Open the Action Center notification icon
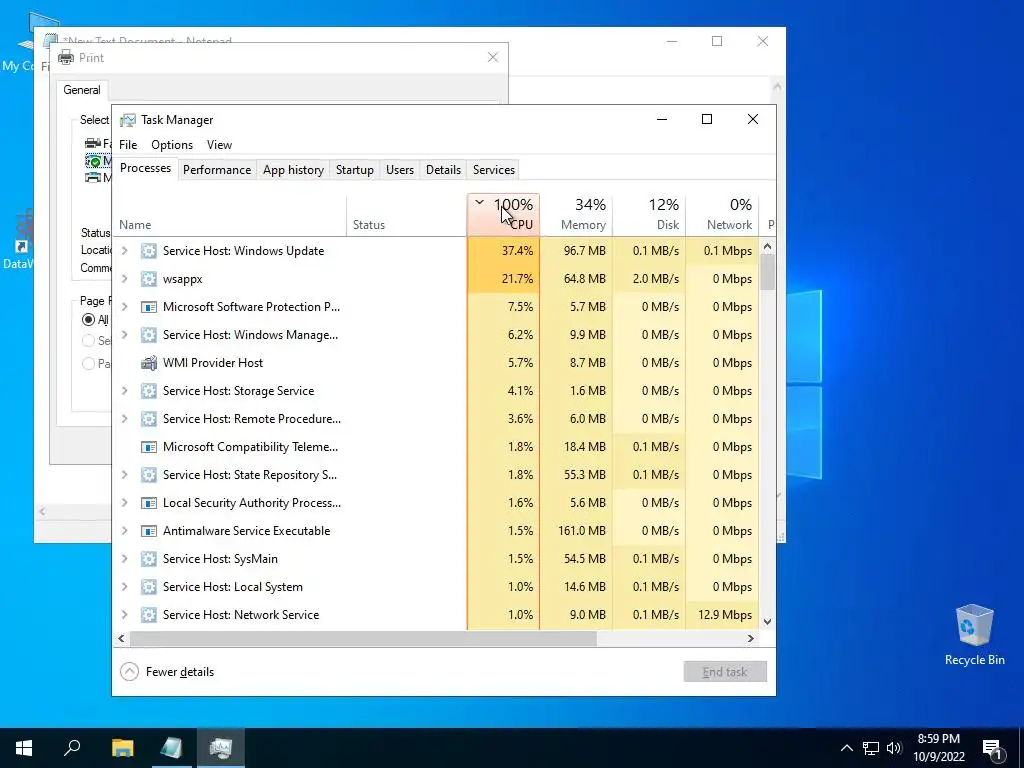 (x=993, y=748)
